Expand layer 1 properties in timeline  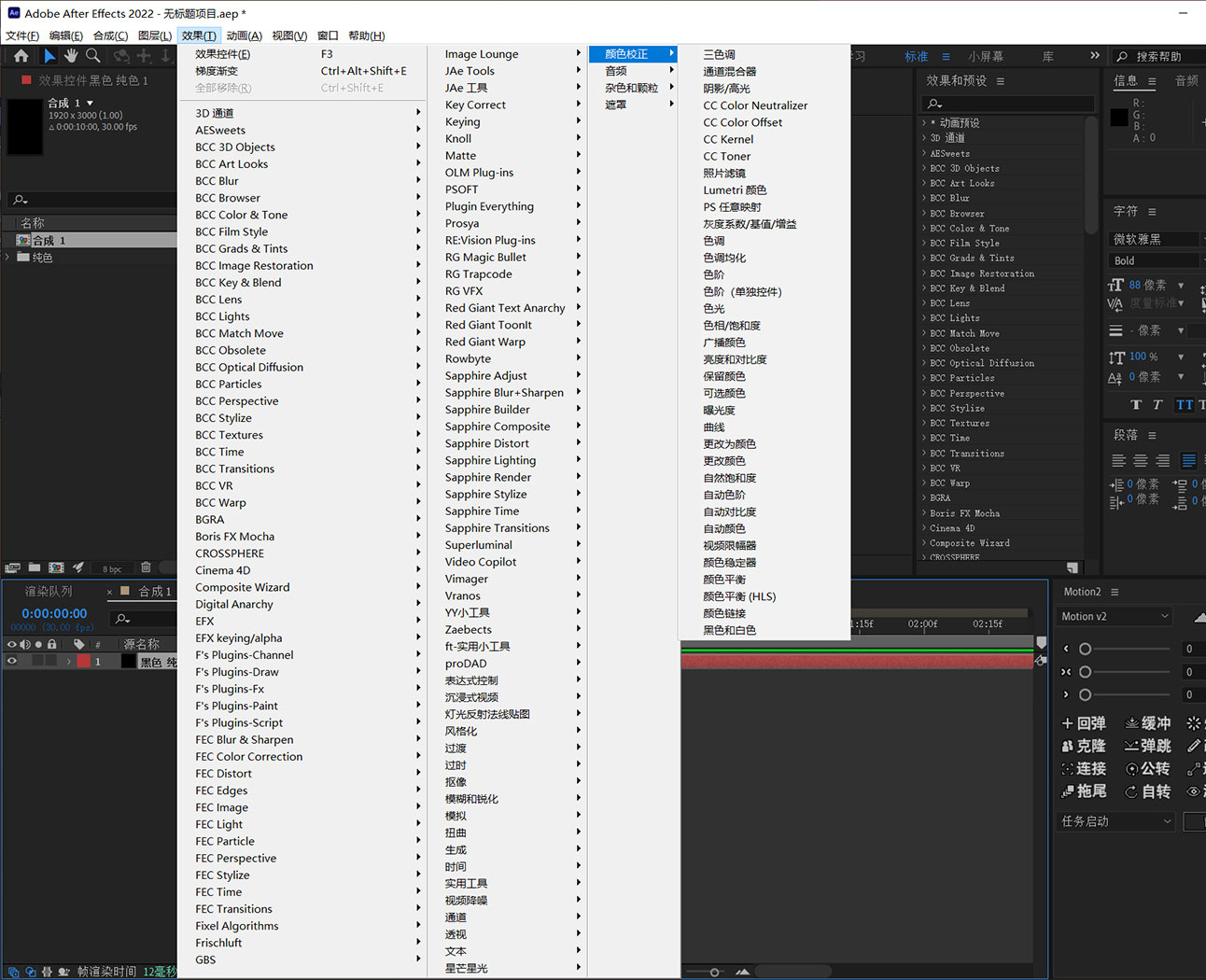(68, 661)
